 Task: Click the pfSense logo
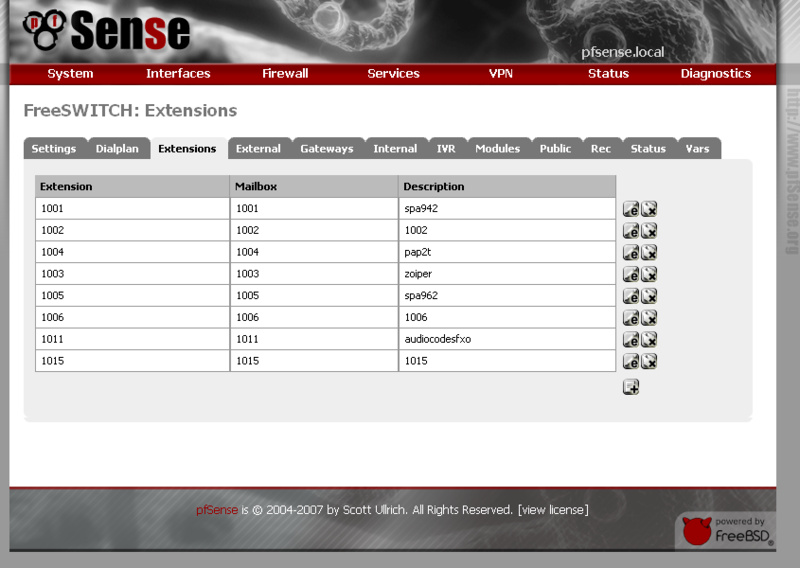106,30
